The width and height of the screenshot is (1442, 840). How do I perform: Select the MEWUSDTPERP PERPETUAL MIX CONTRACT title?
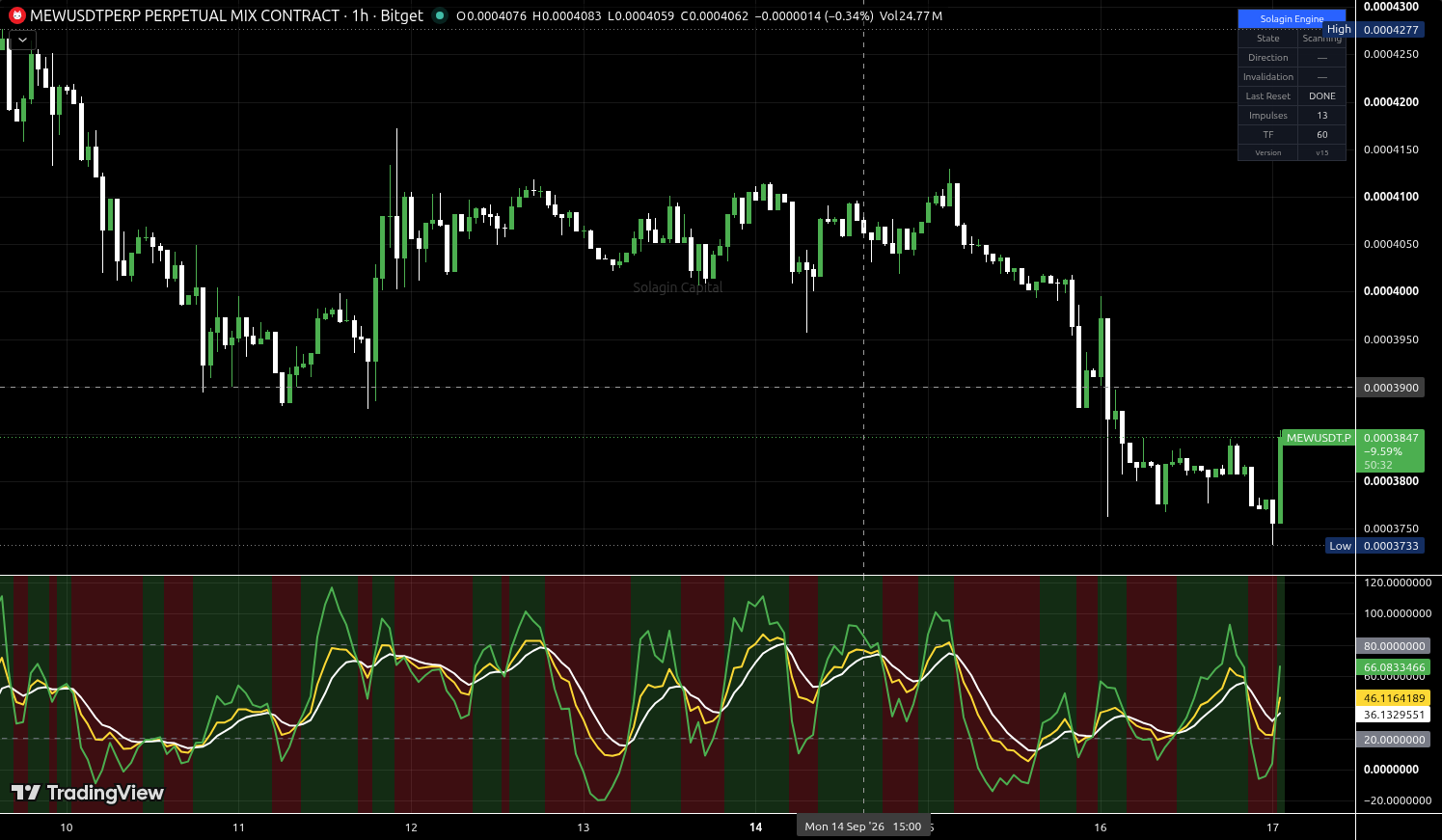point(185,15)
